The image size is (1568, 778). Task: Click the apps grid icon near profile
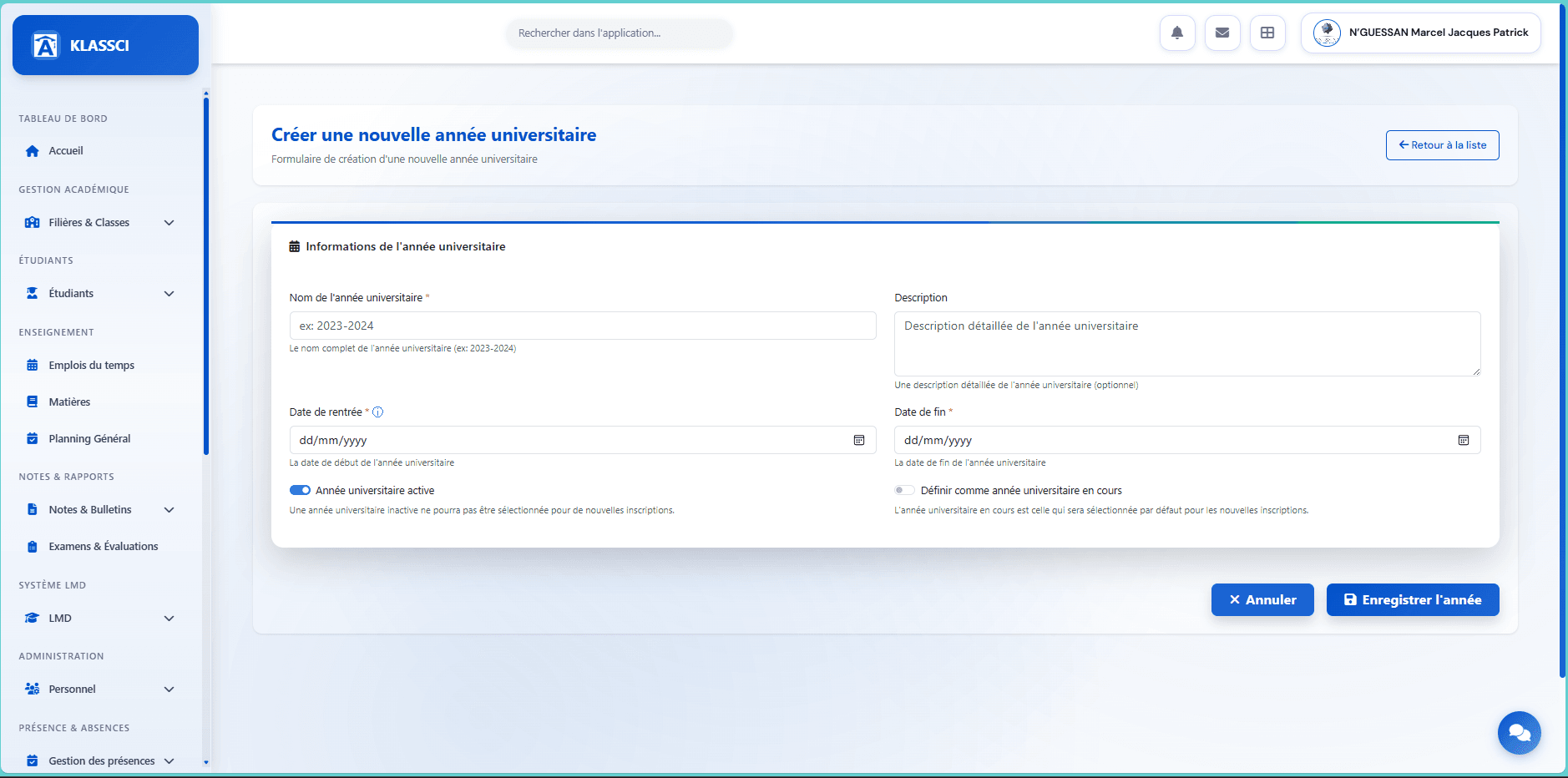[1267, 33]
